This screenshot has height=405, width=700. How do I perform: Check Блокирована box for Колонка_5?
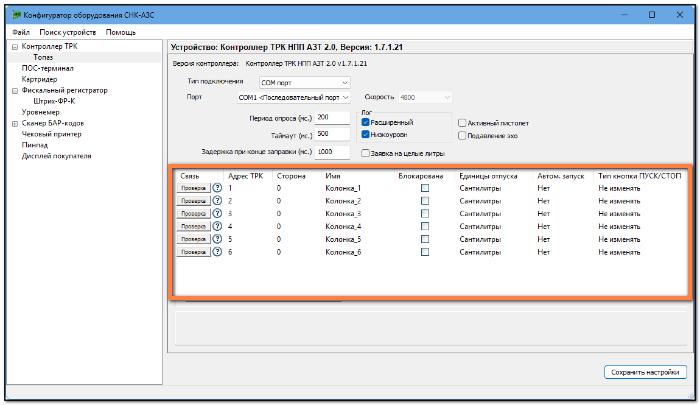coord(425,239)
